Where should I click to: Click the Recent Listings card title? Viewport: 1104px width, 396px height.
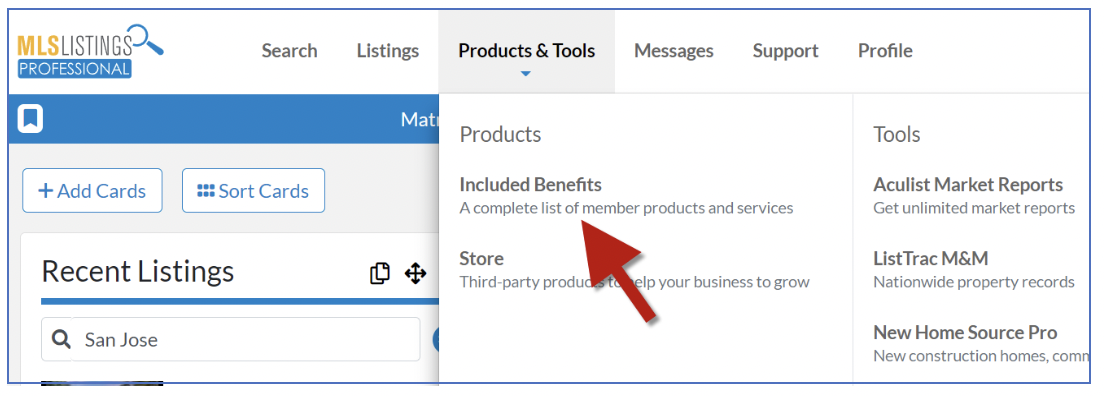click(x=138, y=272)
